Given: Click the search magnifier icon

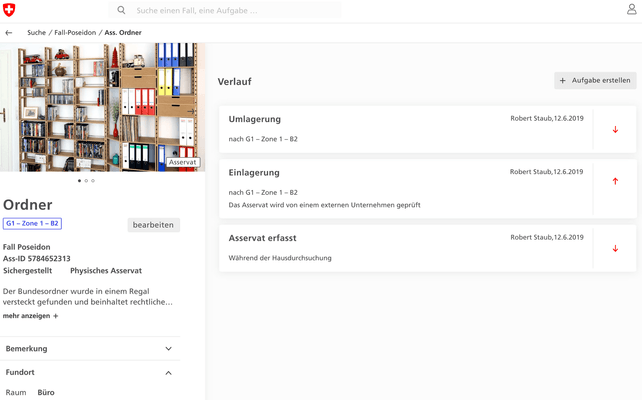Looking at the screenshot, I should (x=122, y=10).
